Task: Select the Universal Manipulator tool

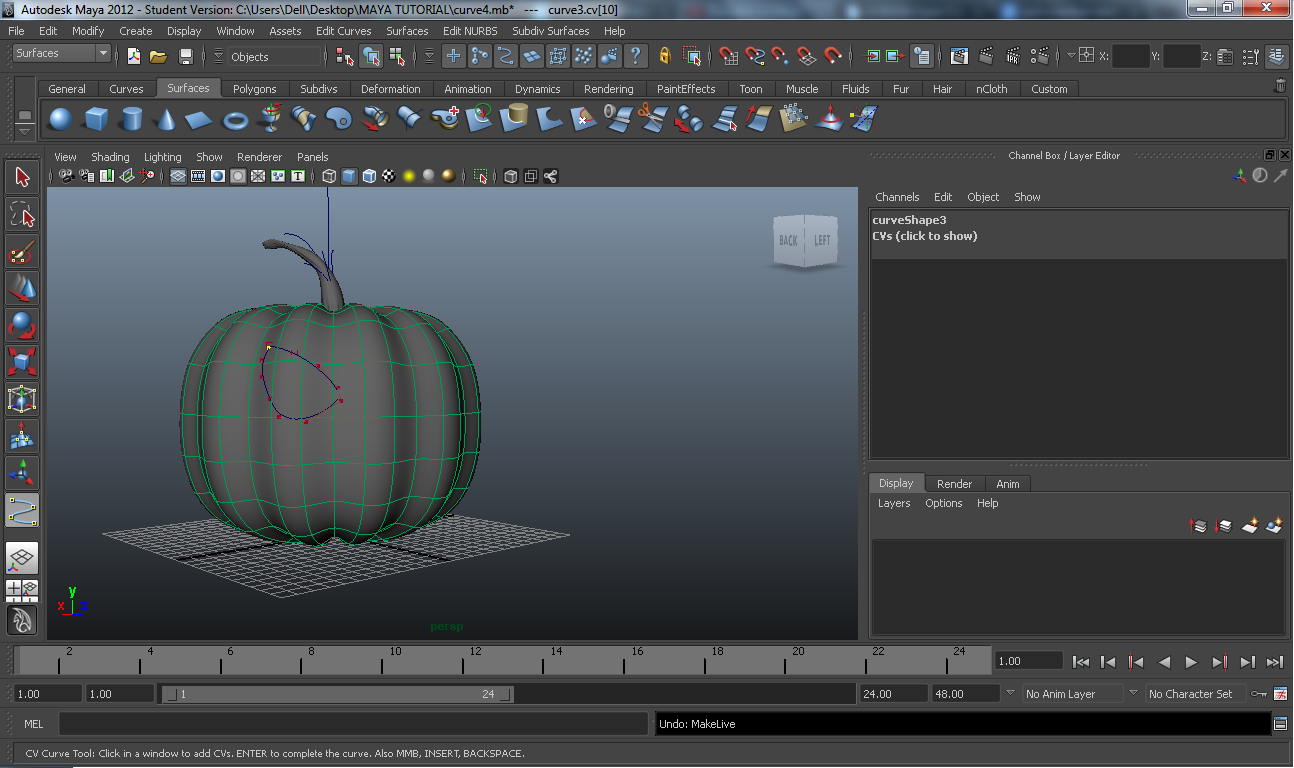Action: (x=22, y=399)
